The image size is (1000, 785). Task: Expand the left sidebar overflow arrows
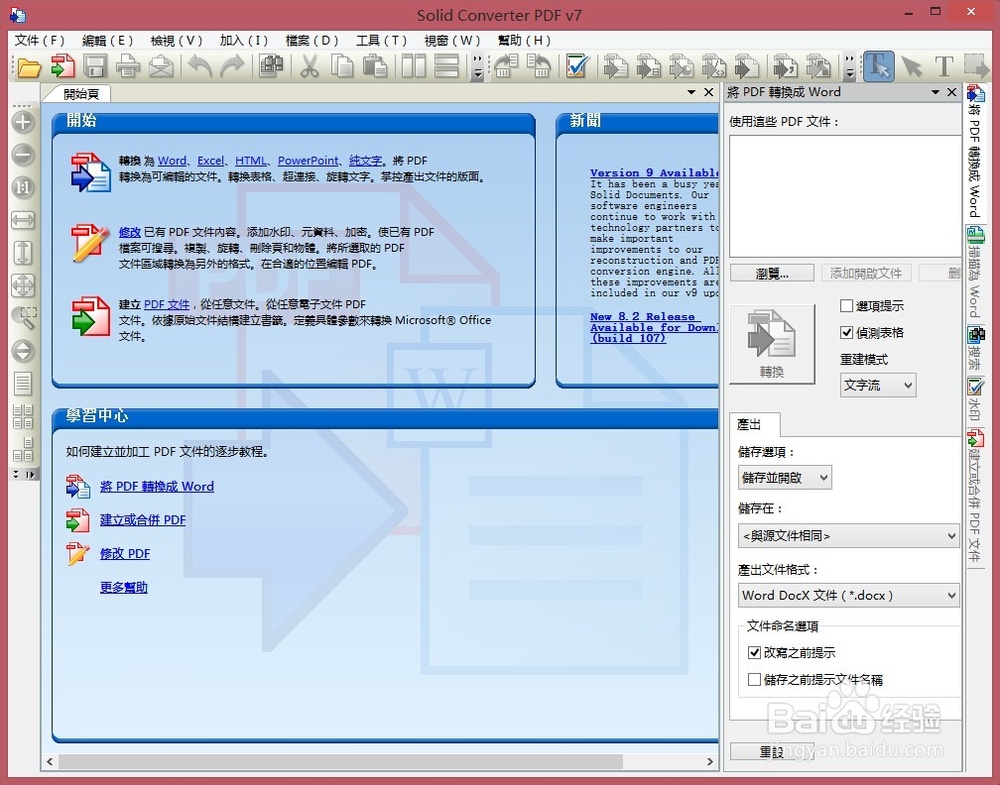tap(25, 474)
